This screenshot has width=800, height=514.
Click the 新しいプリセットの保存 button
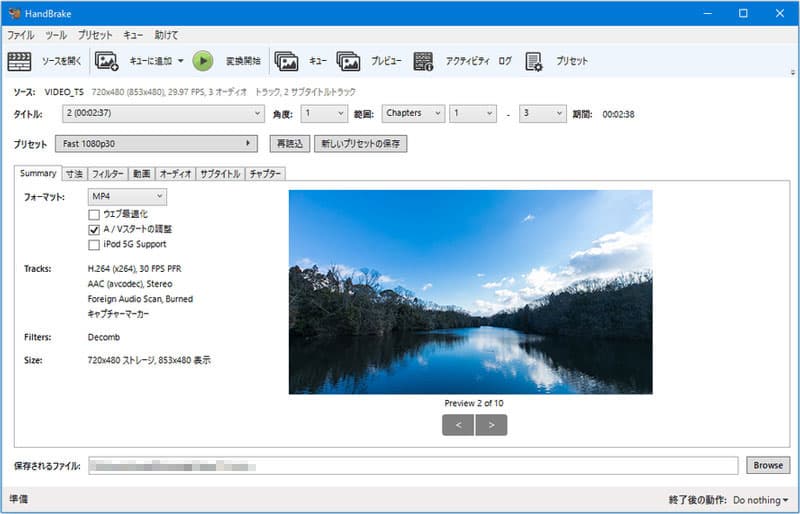(360, 144)
